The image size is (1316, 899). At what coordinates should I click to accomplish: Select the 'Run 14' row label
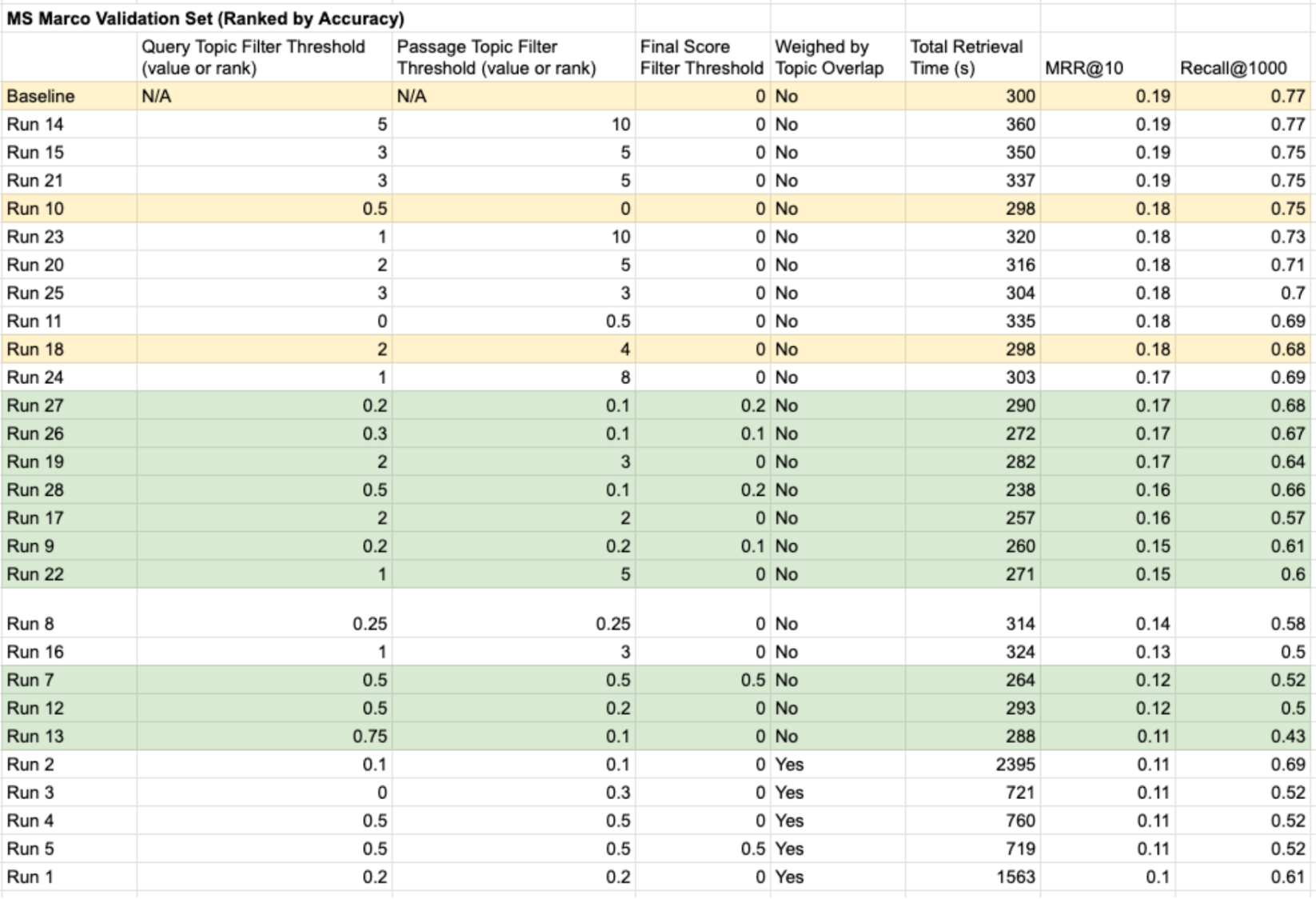(x=35, y=124)
